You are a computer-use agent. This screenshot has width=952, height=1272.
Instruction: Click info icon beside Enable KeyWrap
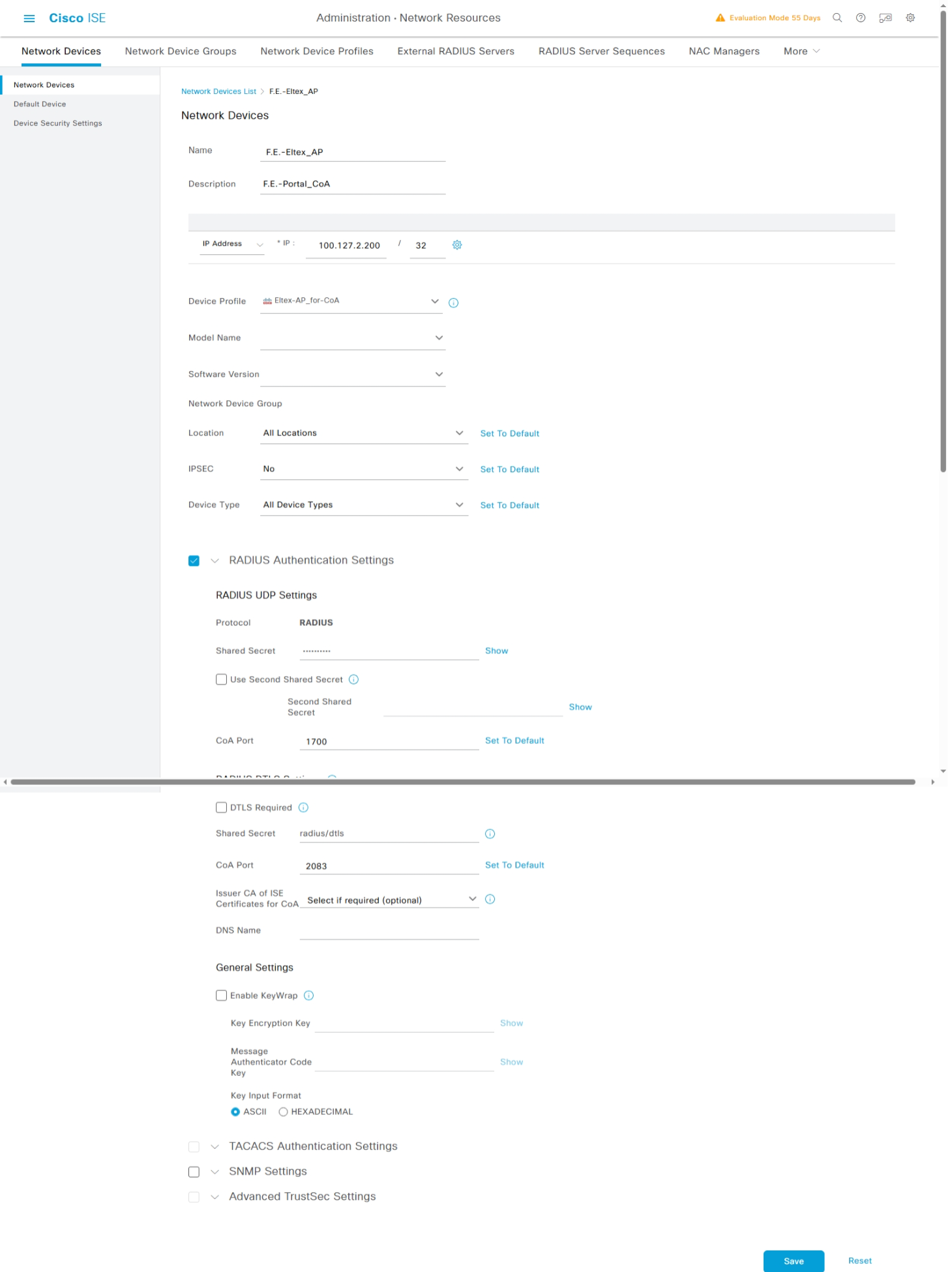coord(309,996)
